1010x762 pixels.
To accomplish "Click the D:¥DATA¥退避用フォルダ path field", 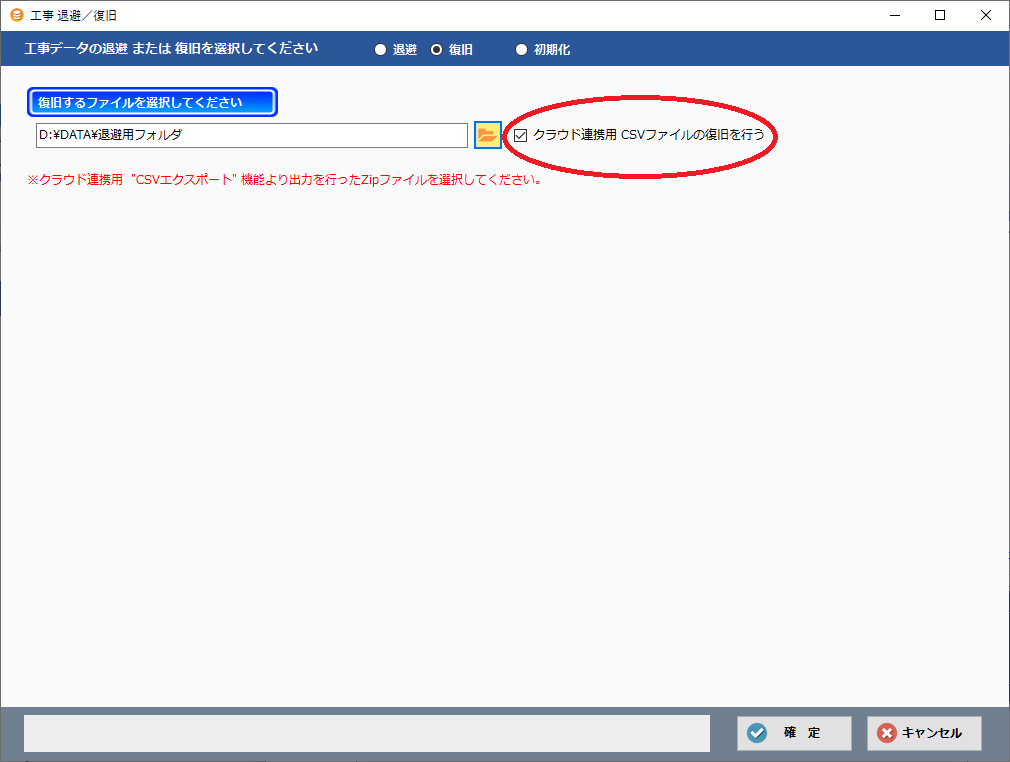I will [x=251, y=135].
